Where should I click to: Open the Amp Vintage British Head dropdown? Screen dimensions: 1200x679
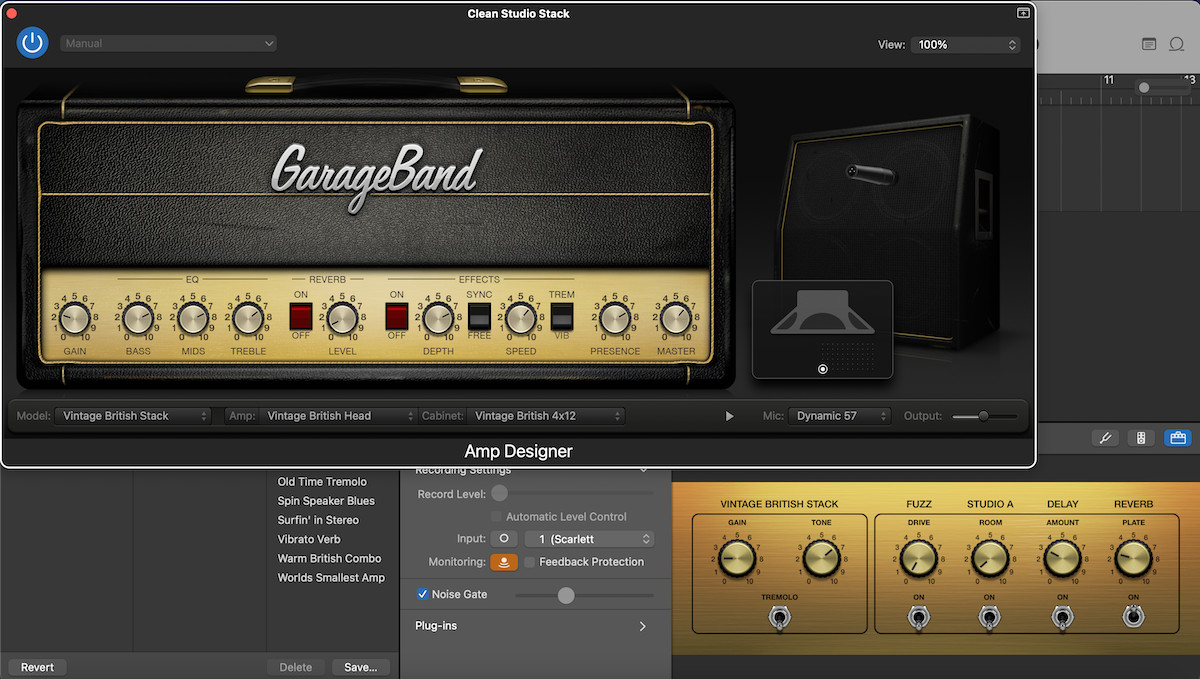(x=338, y=416)
